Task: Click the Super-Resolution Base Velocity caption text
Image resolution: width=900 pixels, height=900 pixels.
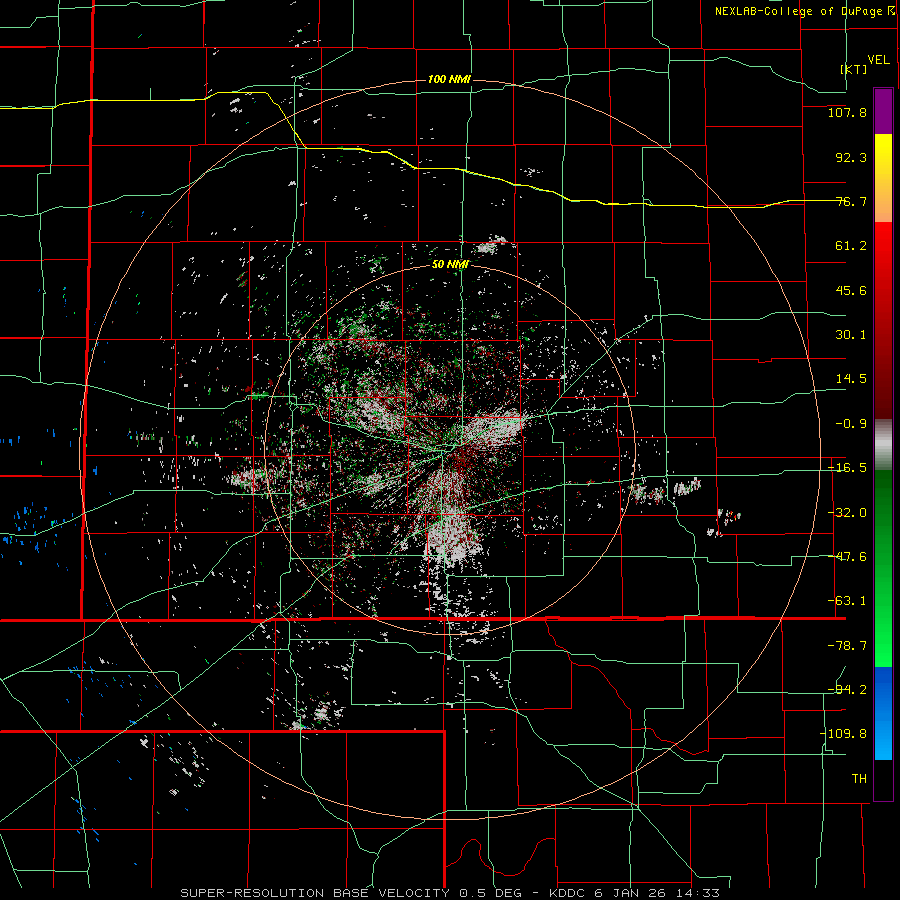Action: coord(449,893)
